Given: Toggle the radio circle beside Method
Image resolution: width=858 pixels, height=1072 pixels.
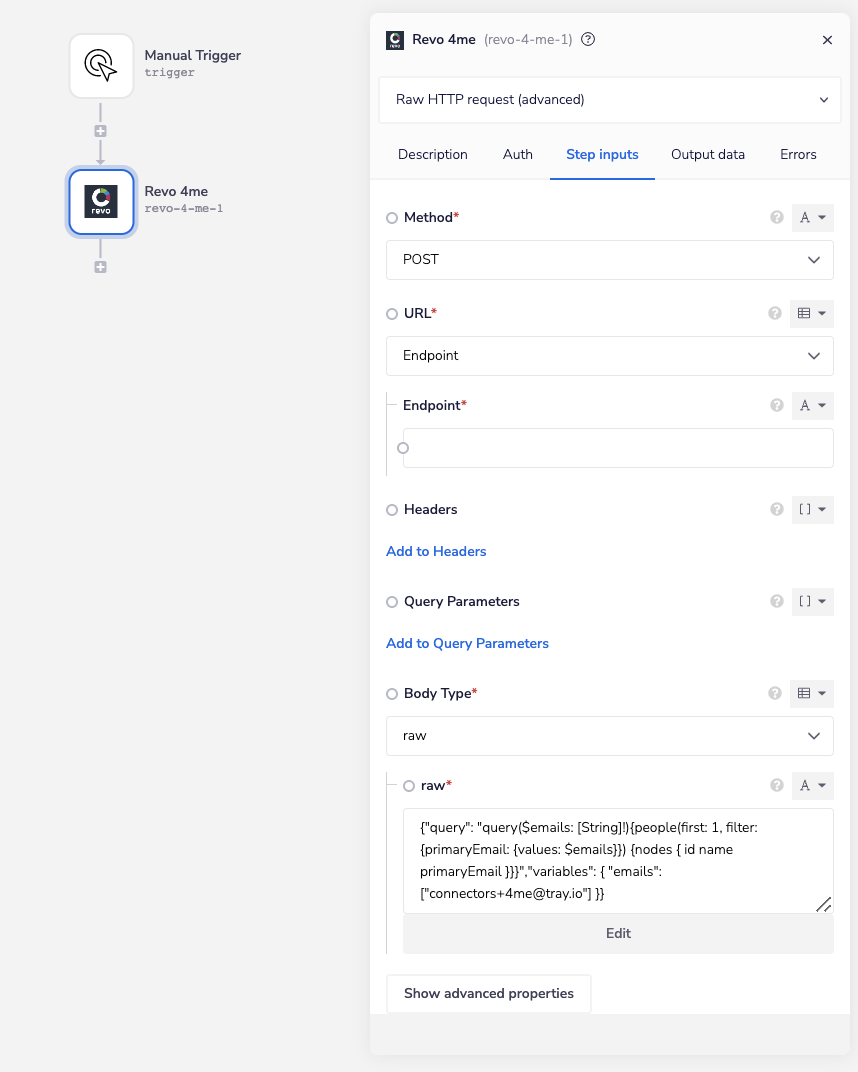Looking at the screenshot, I should tap(392, 218).
